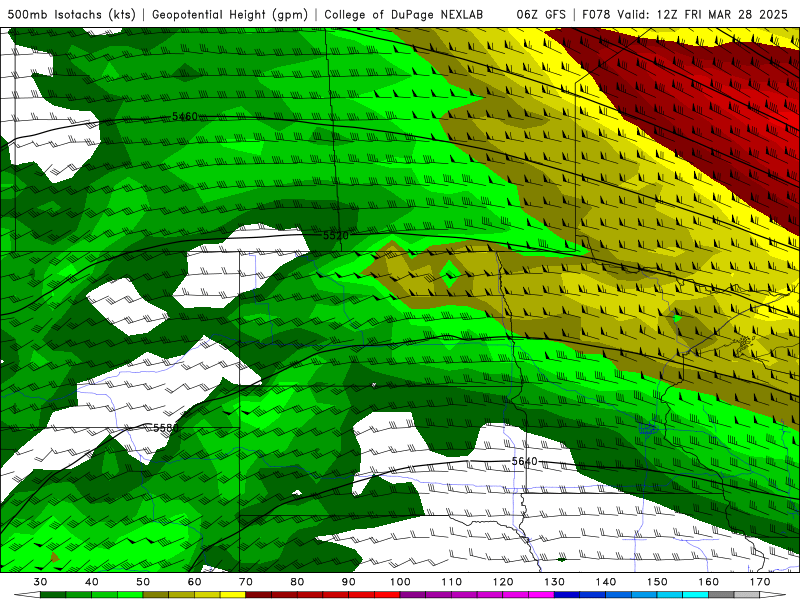800x600 pixels.
Task: Click the 160 value on the color scale
Action: click(709, 582)
